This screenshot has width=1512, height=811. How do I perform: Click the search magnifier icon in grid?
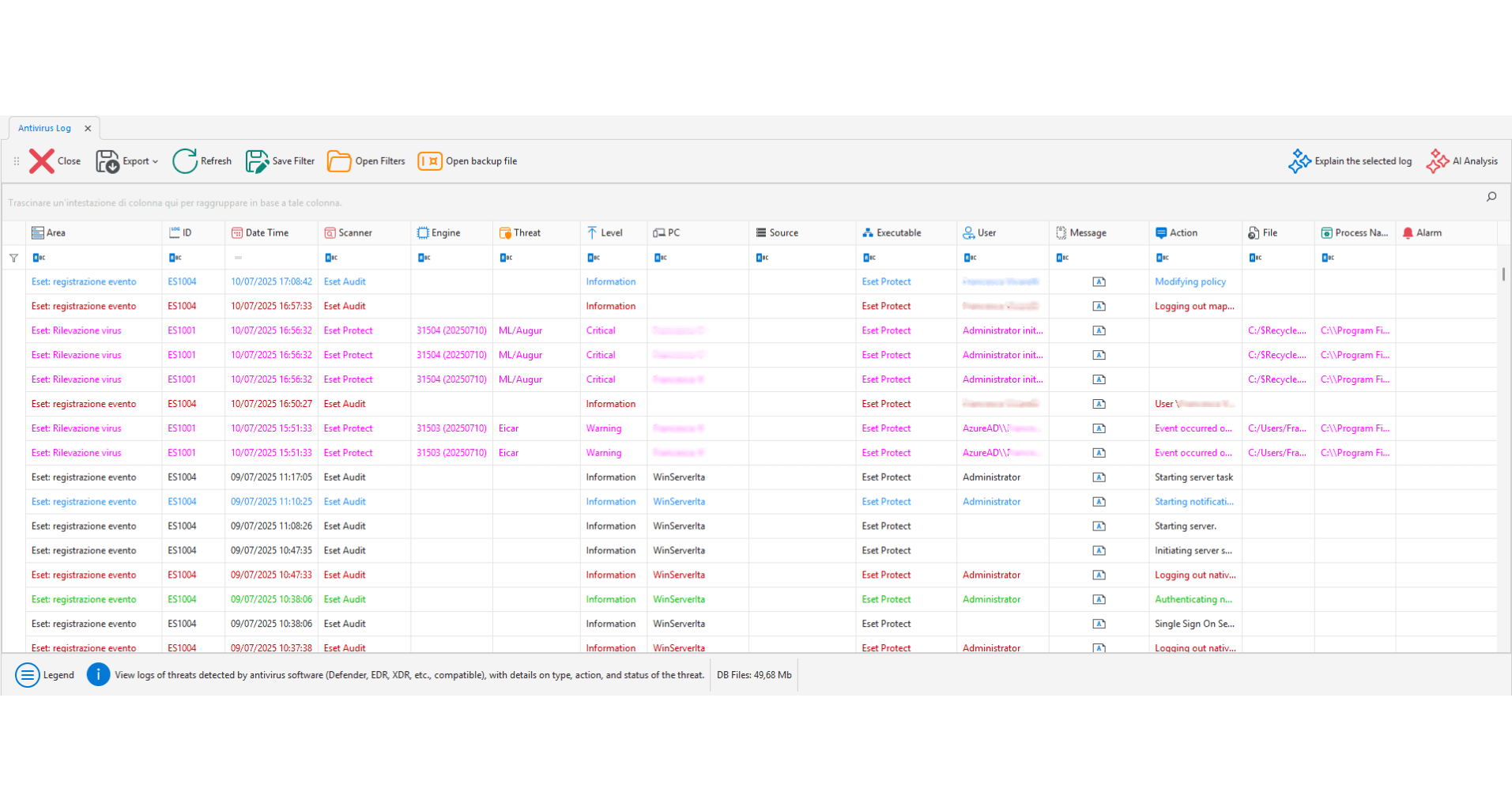[x=1491, y=197]
